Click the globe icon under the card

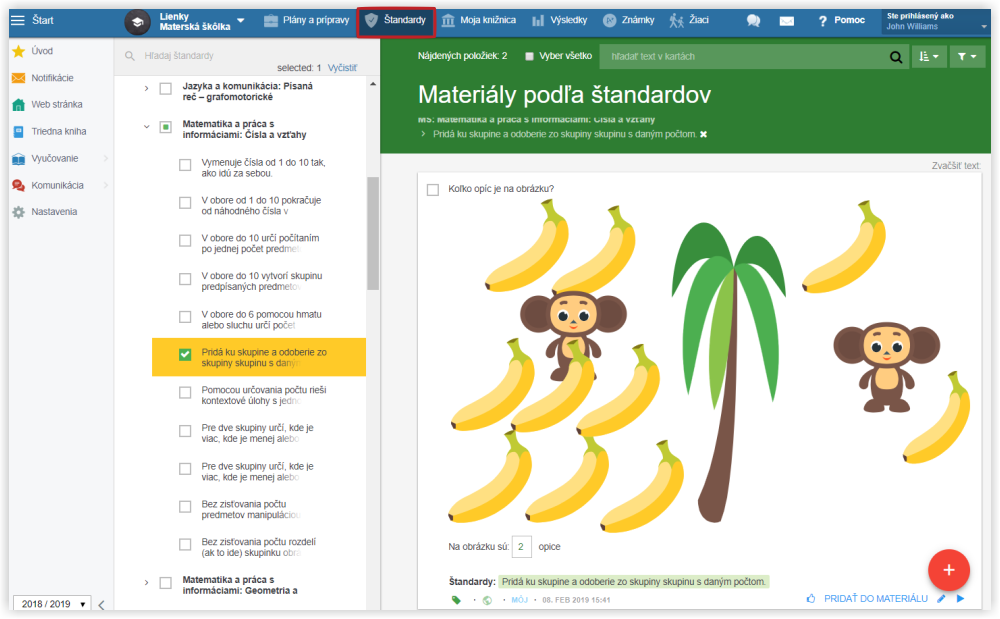click(487, 600)
